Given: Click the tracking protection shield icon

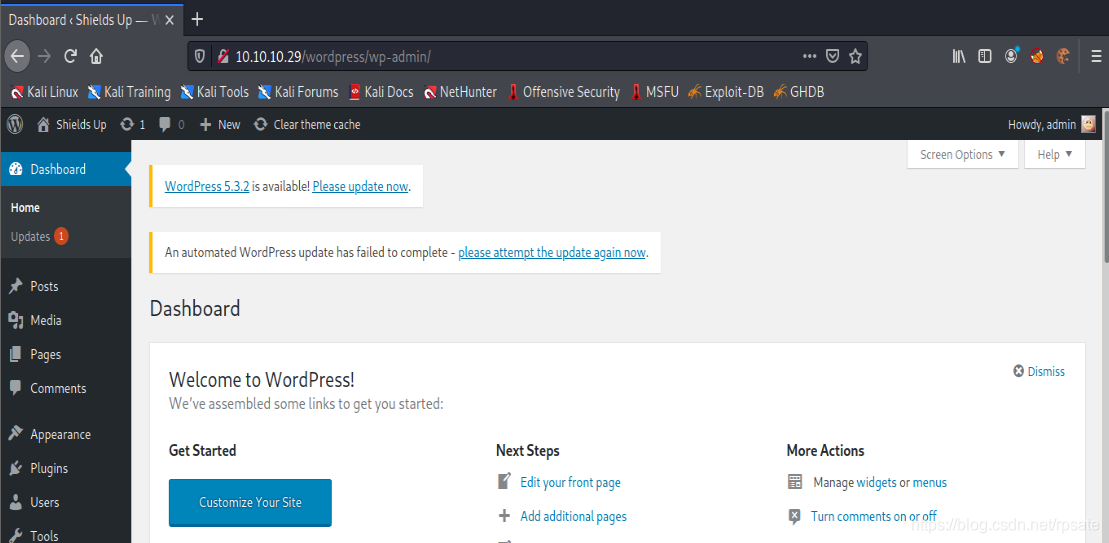Looking at the screenshot, I should [200, 57].
